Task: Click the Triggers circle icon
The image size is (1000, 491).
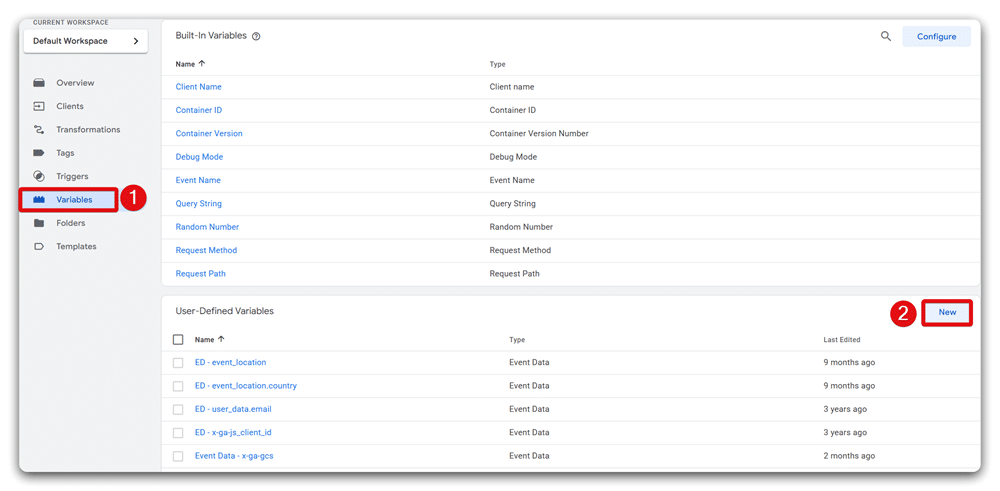Action: coord(39,176)
